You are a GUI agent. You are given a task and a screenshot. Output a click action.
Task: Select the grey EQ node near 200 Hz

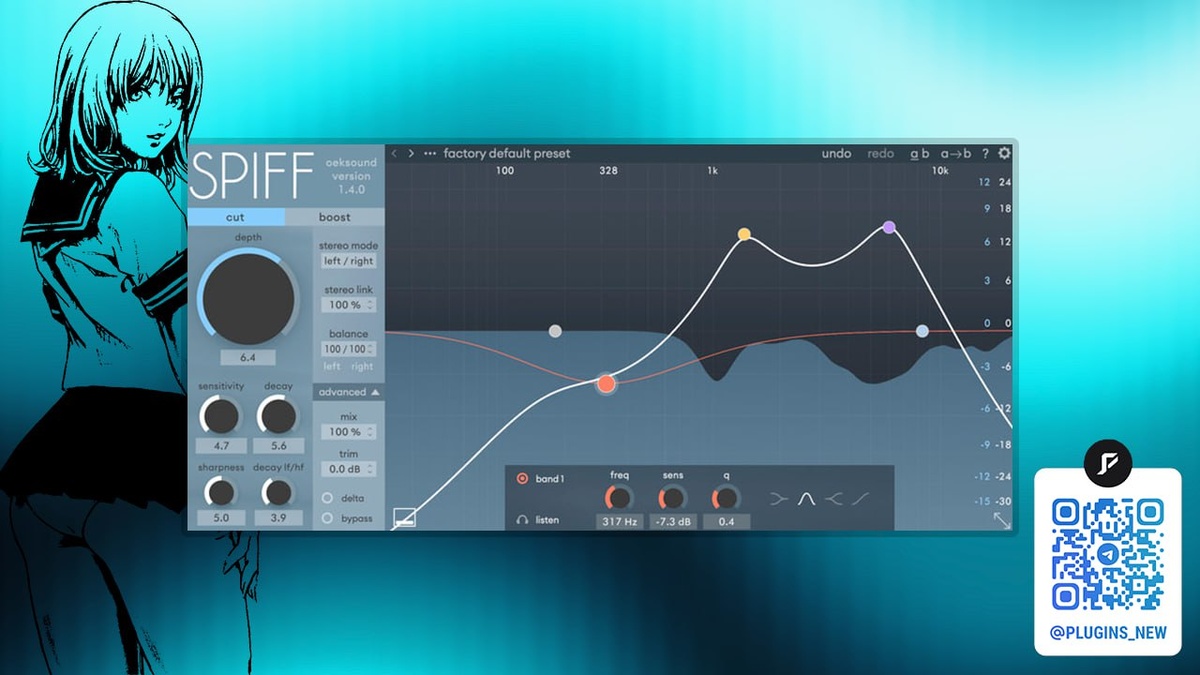tap(555, 331)
